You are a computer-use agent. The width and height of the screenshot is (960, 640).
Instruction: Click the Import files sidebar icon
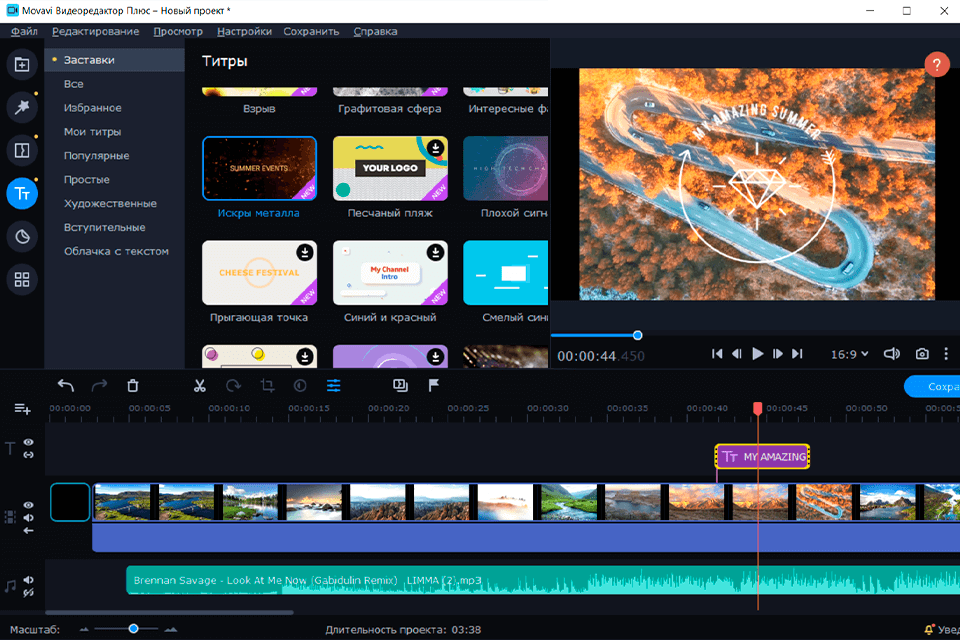[22, 65]
